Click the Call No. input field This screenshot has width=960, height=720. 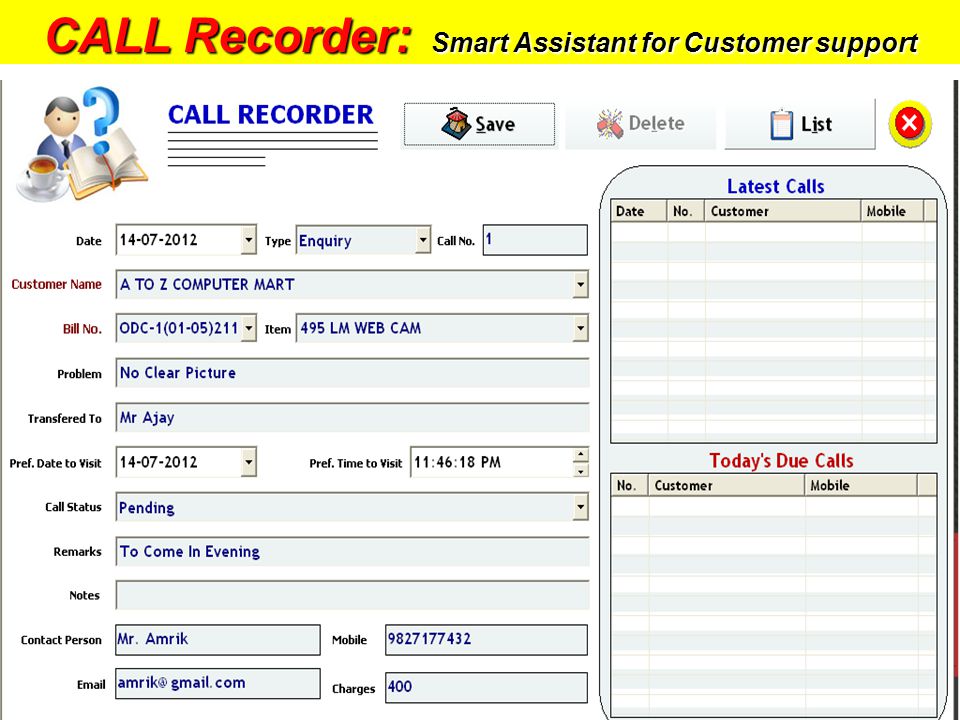[535, 240]
